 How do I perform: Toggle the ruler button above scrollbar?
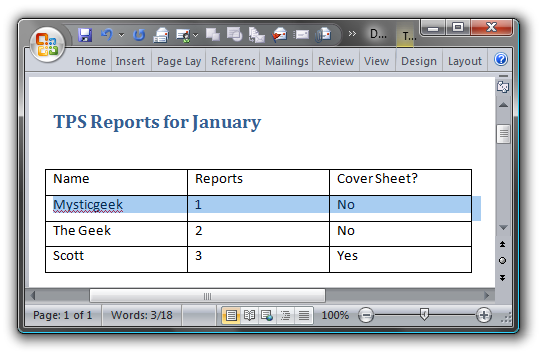click(503, 87)
